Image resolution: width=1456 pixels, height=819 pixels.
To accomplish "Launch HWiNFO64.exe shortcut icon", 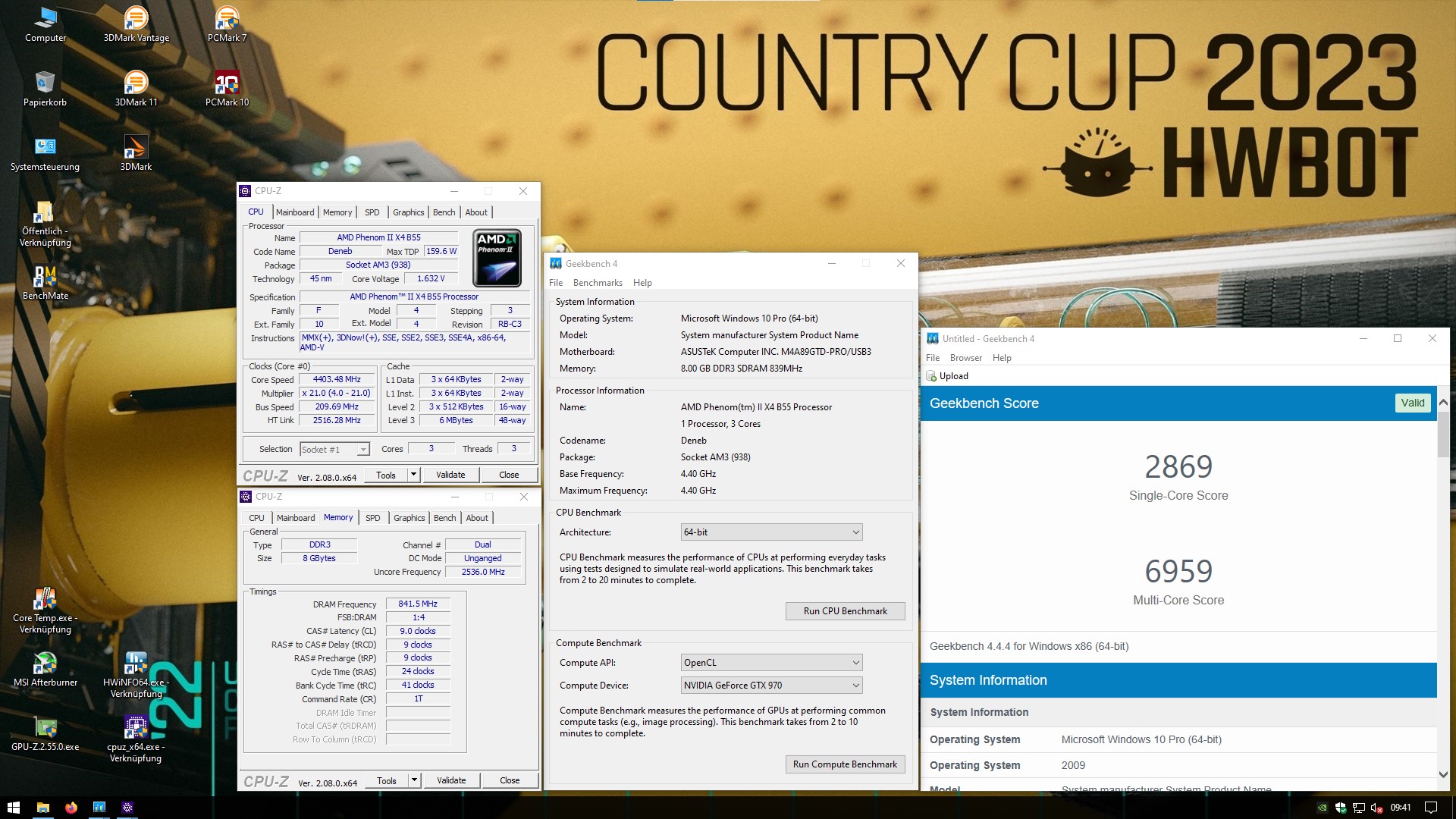I will pos(136,676).
